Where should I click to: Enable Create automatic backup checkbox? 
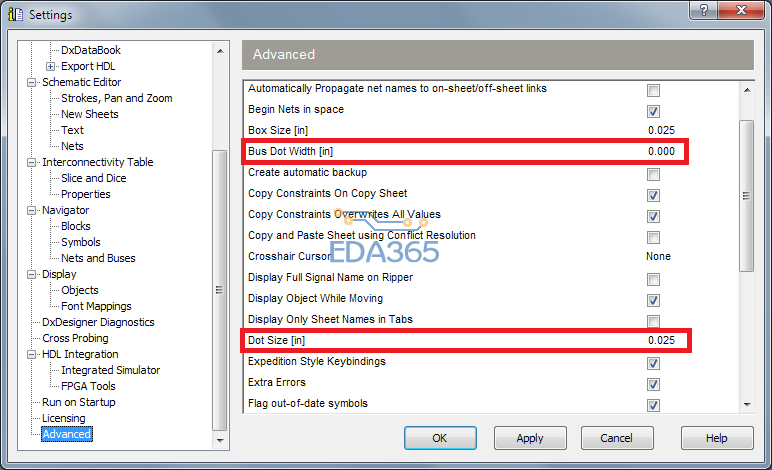click(653, 173)
